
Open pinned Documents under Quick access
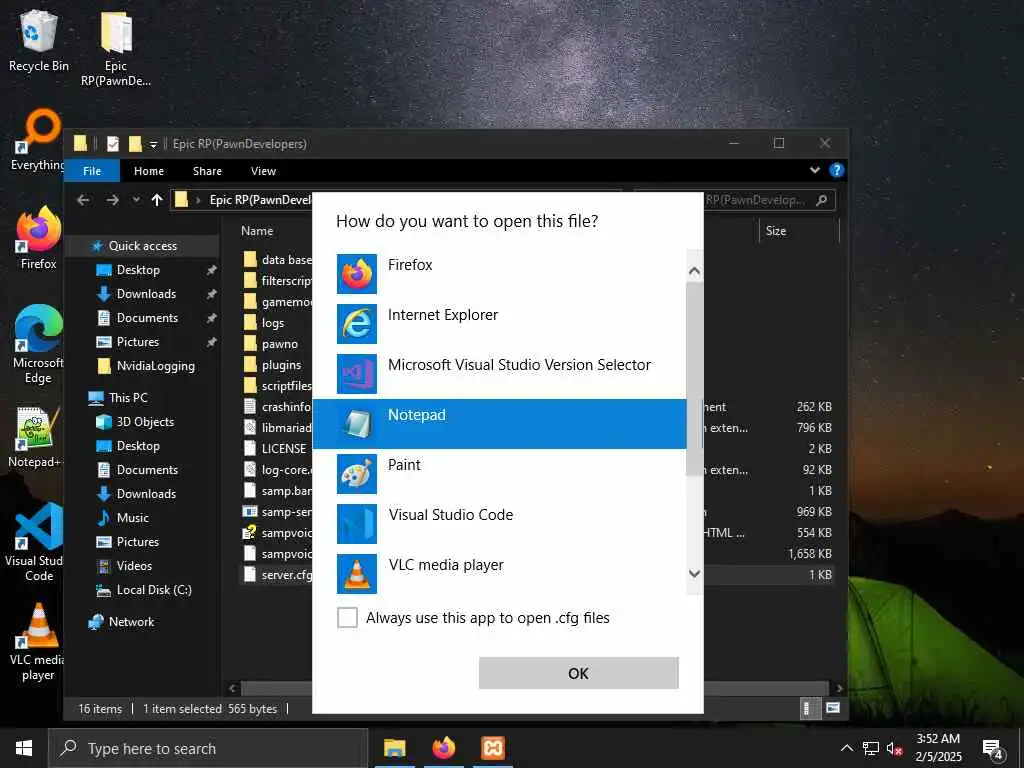coord(147,317)
